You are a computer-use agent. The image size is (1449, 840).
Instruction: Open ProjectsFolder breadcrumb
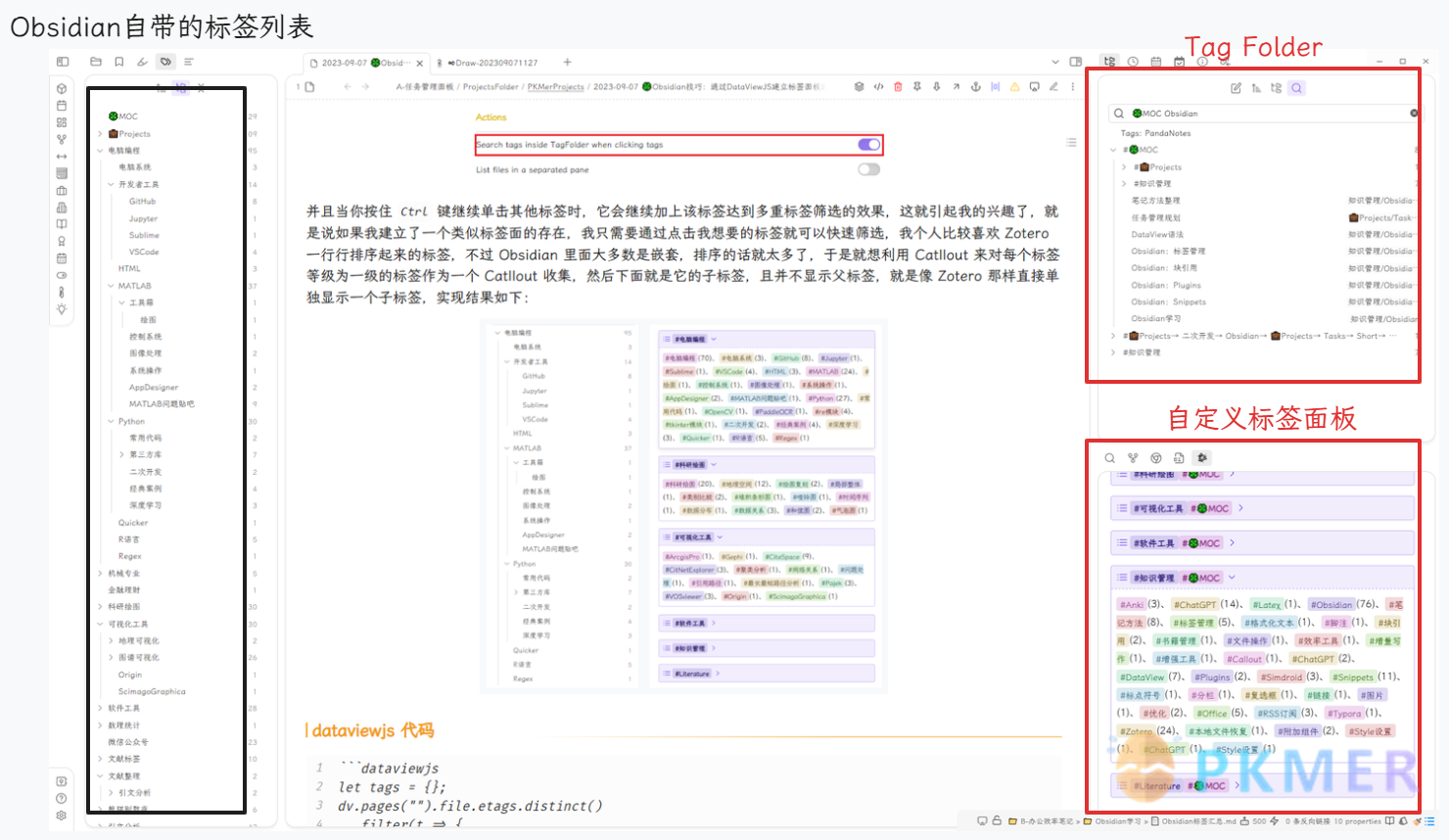coord(491,86)
